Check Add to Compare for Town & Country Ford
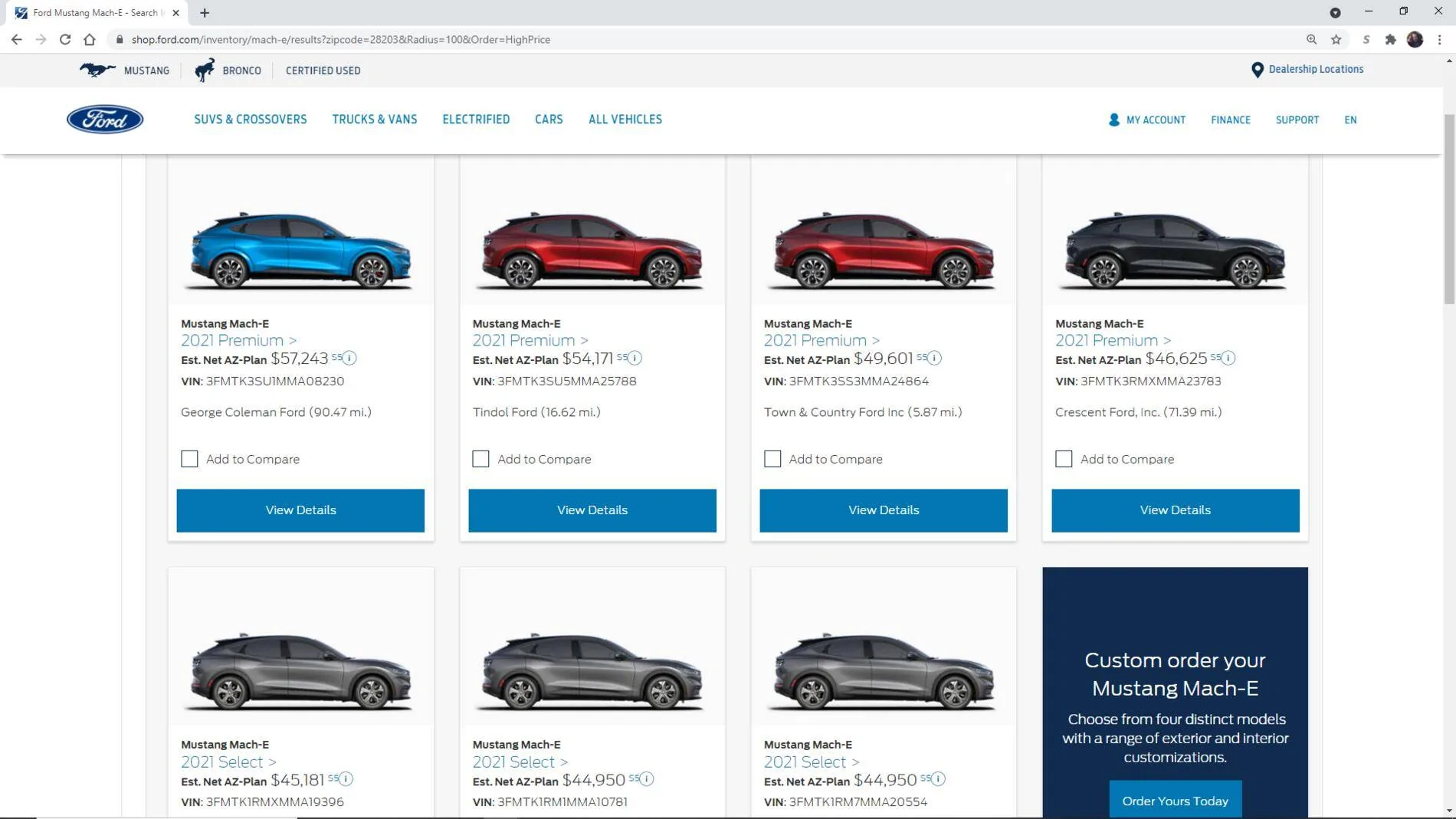1456x819 pixels. coord(772,459)
